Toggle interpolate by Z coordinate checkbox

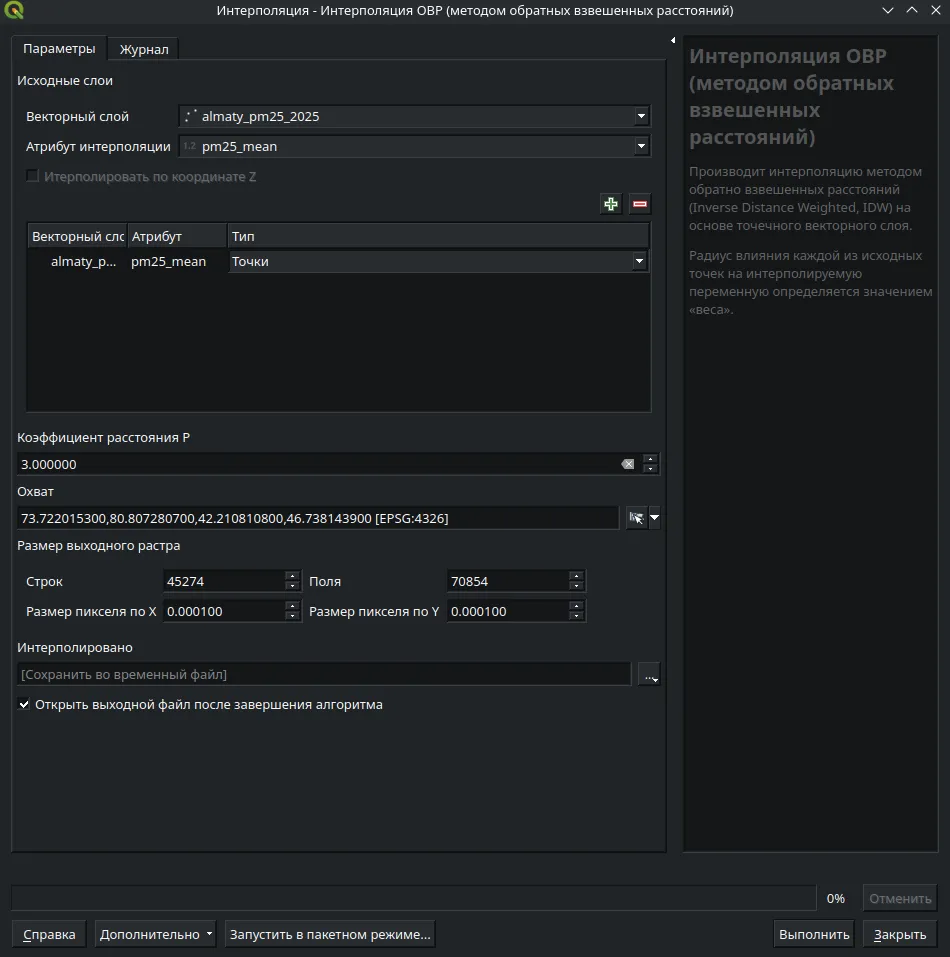pyautogui.click(x=32, y=176)
